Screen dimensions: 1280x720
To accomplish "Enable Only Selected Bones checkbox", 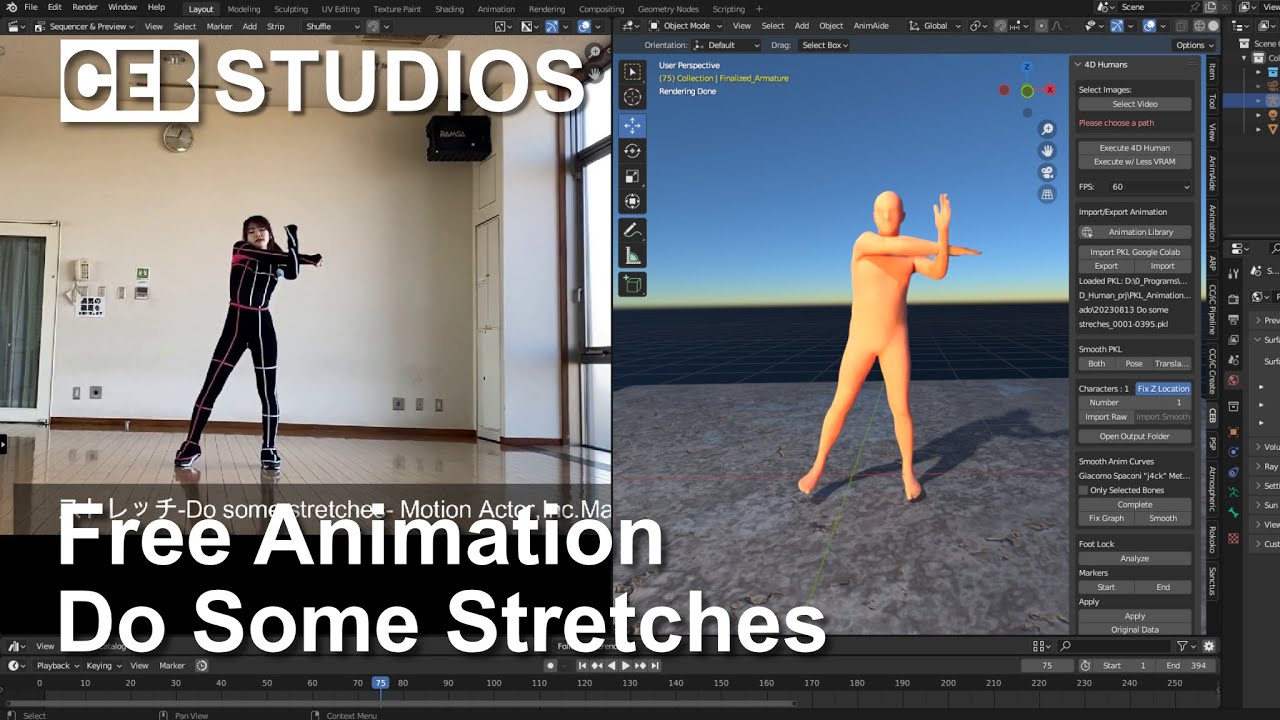I will pyautogui.click(x=1084, y=490).
